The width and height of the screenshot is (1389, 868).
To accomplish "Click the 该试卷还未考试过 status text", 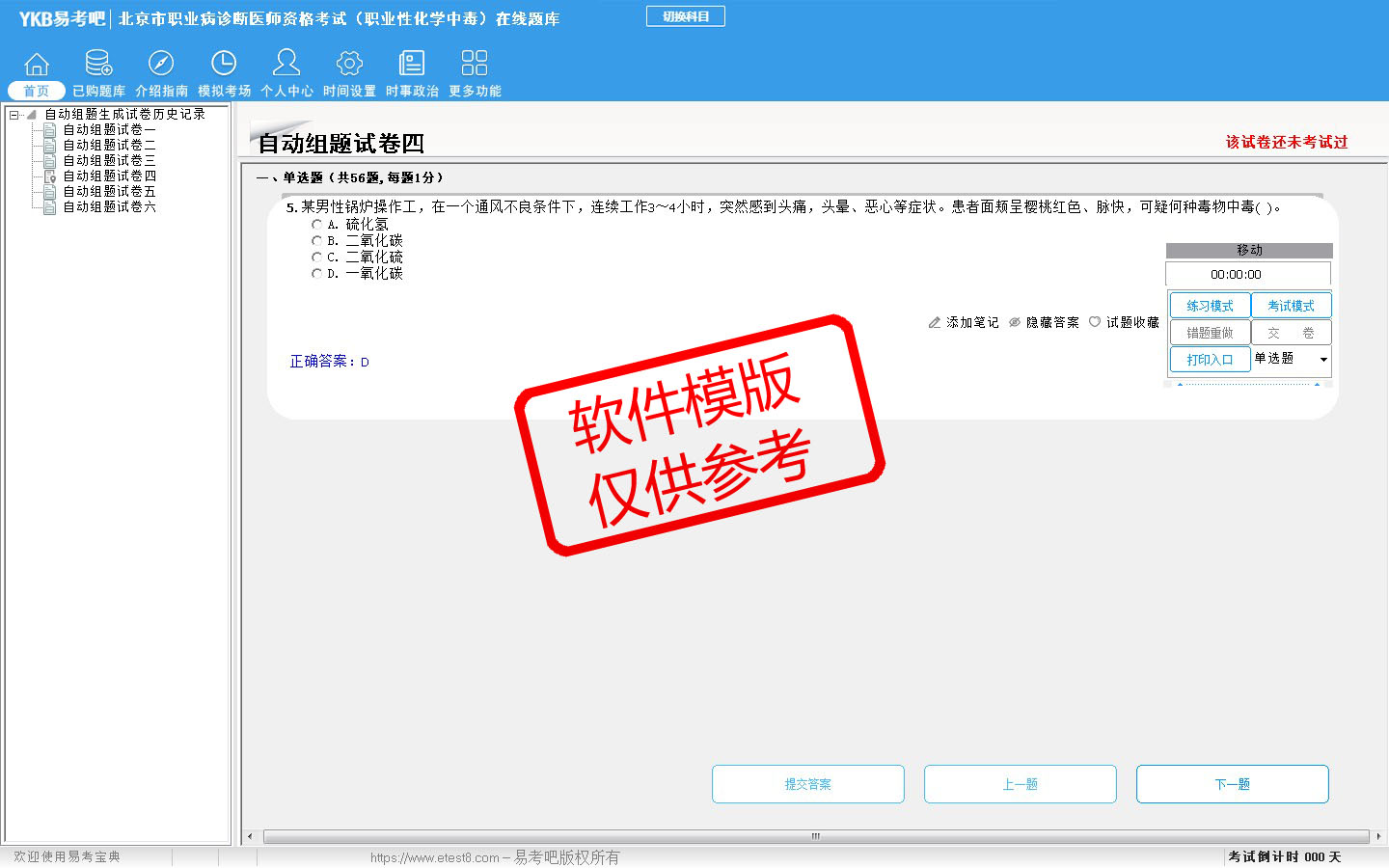I will [x=1287, y=142].
